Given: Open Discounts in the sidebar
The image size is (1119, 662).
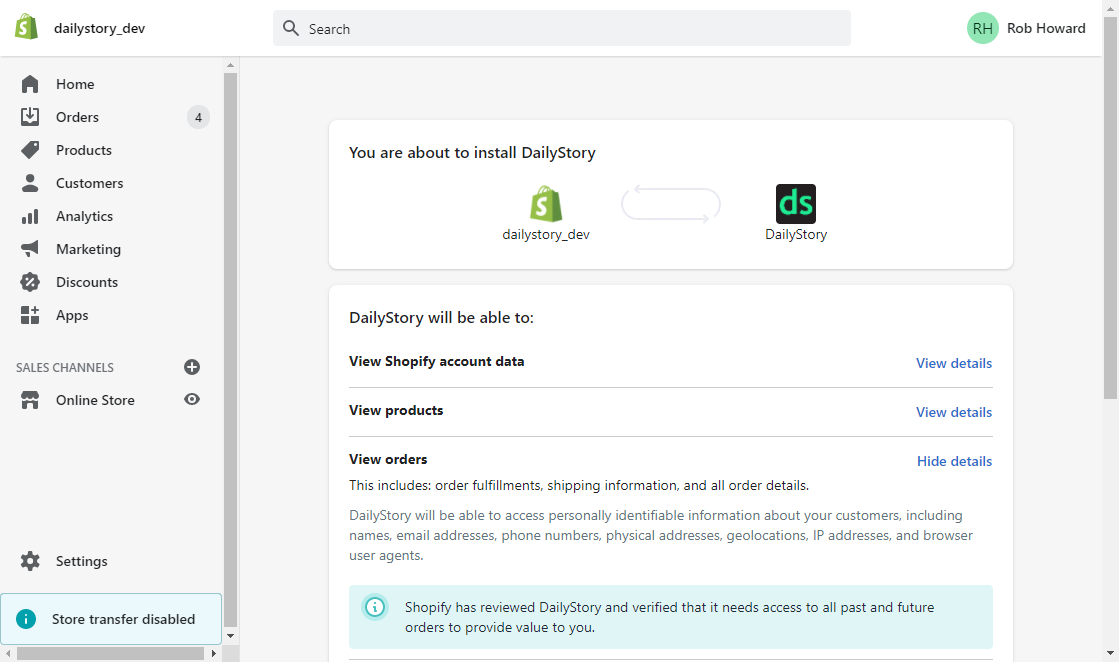Looking at the screenshot, I should click(86, 282).
